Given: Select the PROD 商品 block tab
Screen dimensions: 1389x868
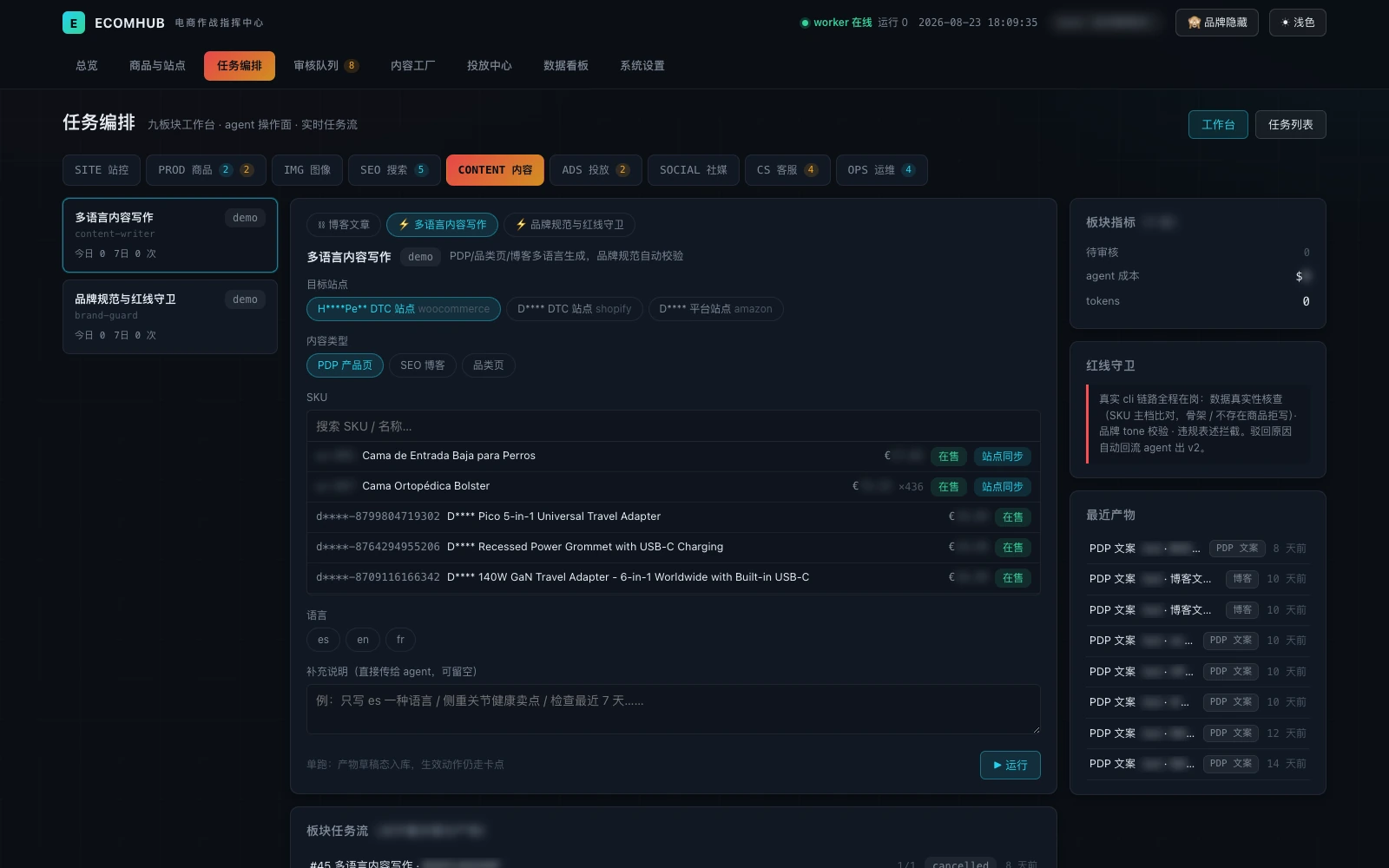Looking at the screenshot, I should coord(206,170).
